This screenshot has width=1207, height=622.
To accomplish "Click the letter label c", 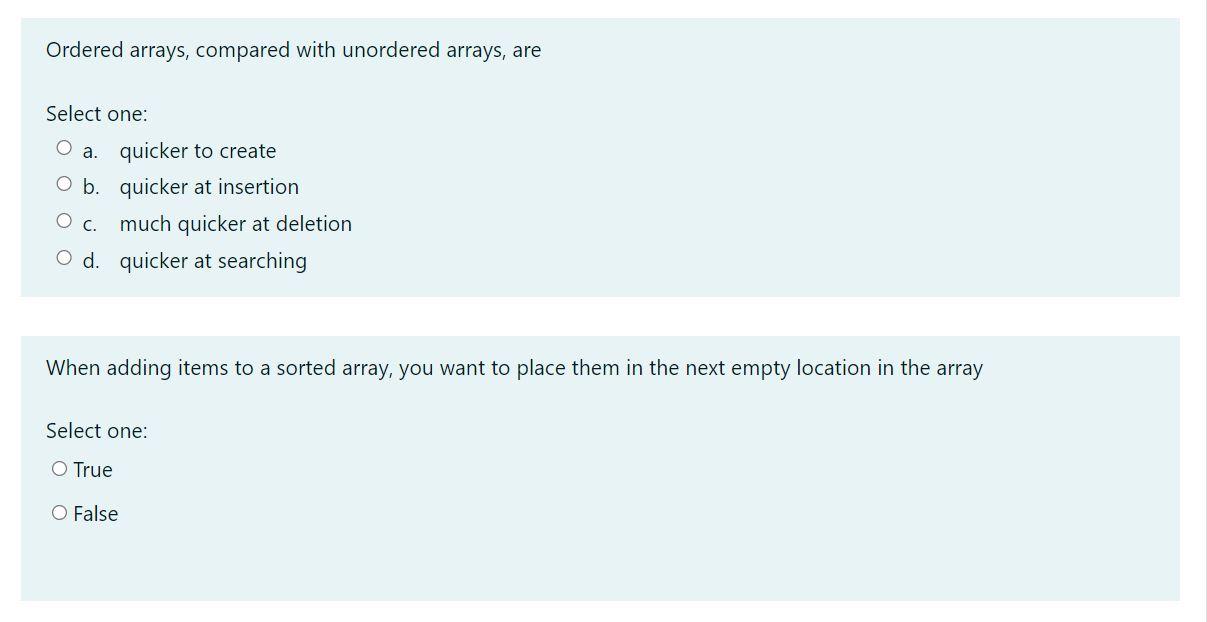I will pyautogui.click(x=90, y=225).
